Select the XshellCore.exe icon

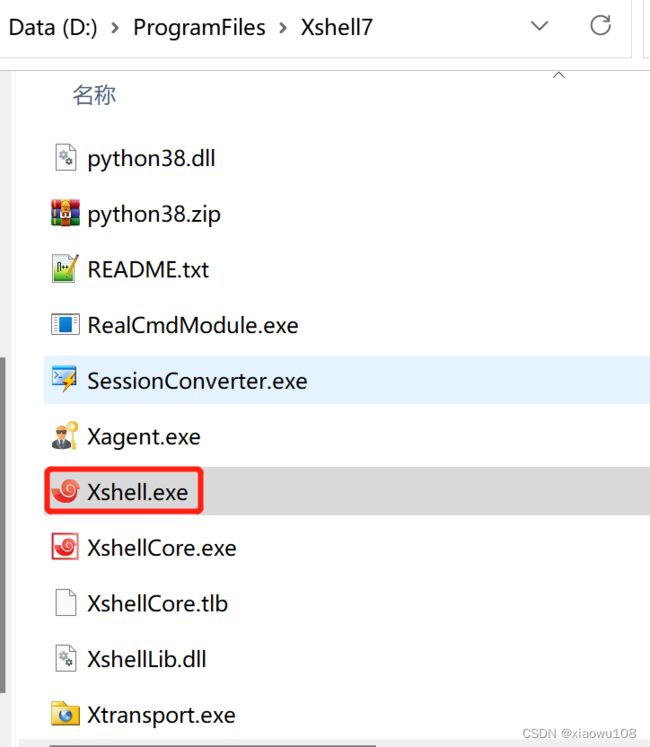(x=65, y=546)
